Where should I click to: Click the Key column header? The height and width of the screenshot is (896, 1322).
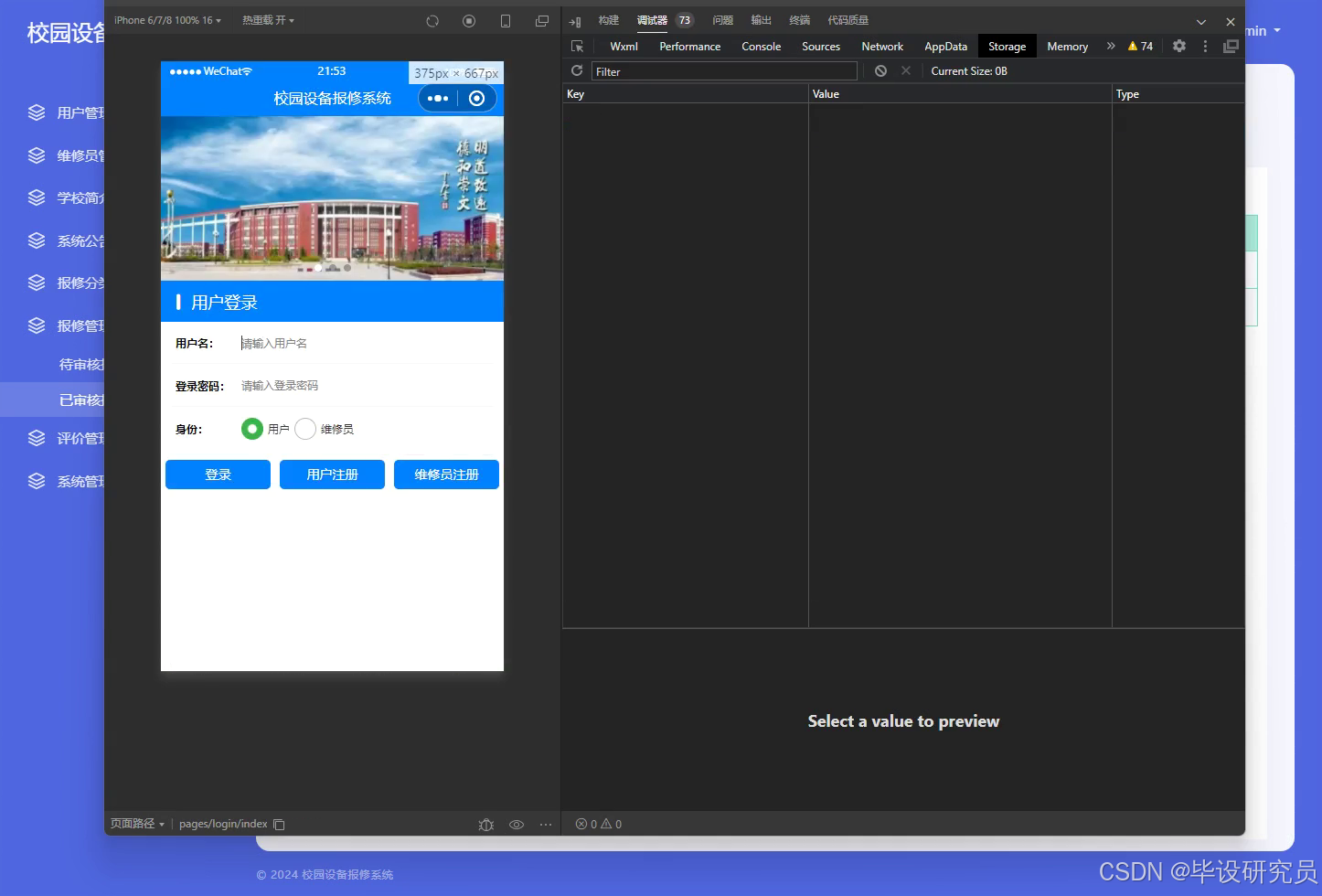686,94
